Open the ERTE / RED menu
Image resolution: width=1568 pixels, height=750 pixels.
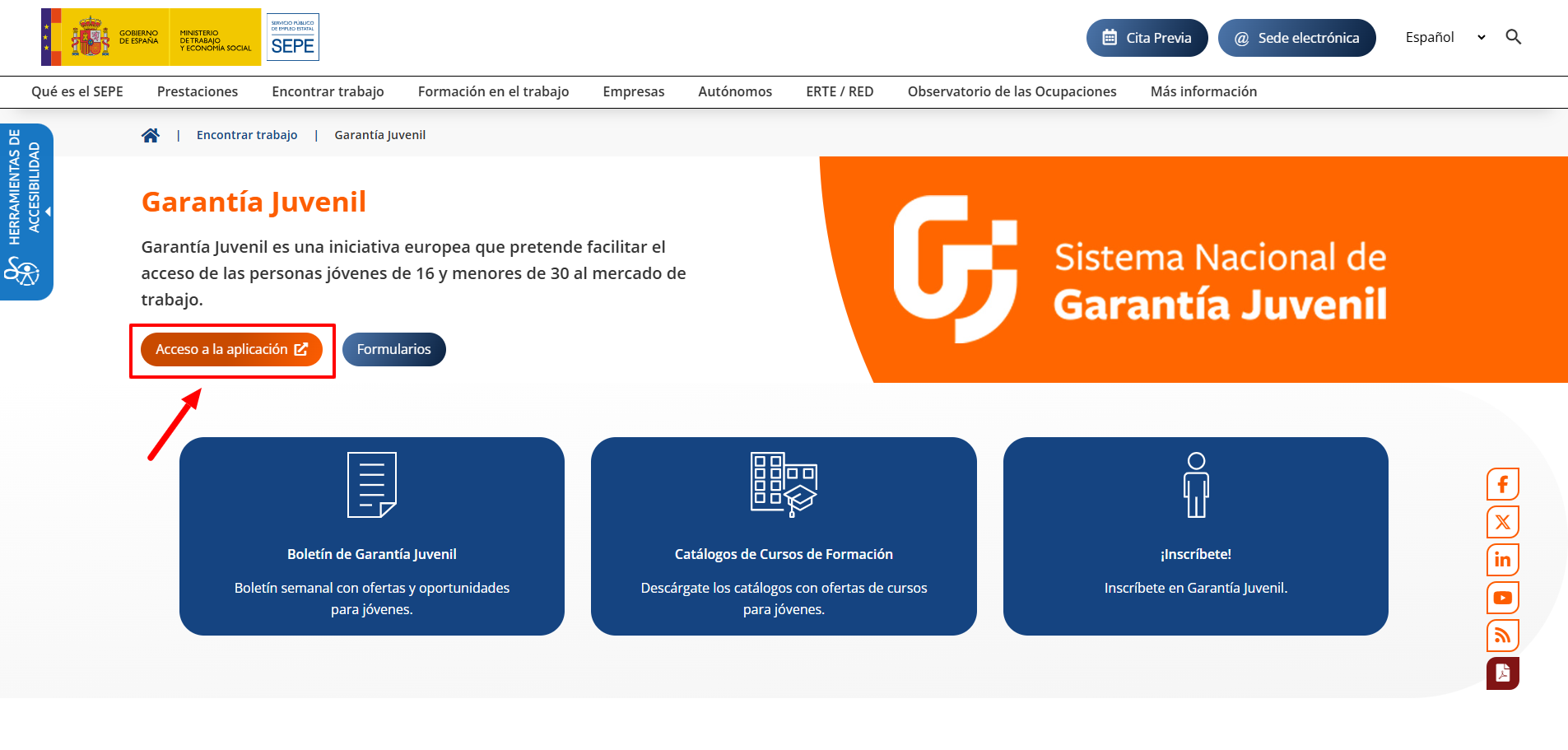point(840,91)
